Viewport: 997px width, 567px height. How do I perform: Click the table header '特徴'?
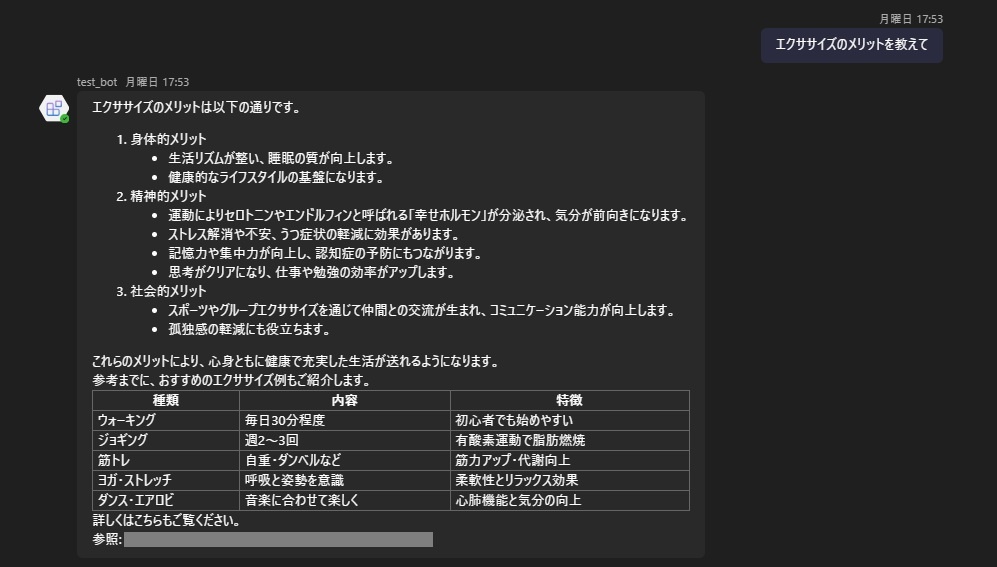pos(570,400)
